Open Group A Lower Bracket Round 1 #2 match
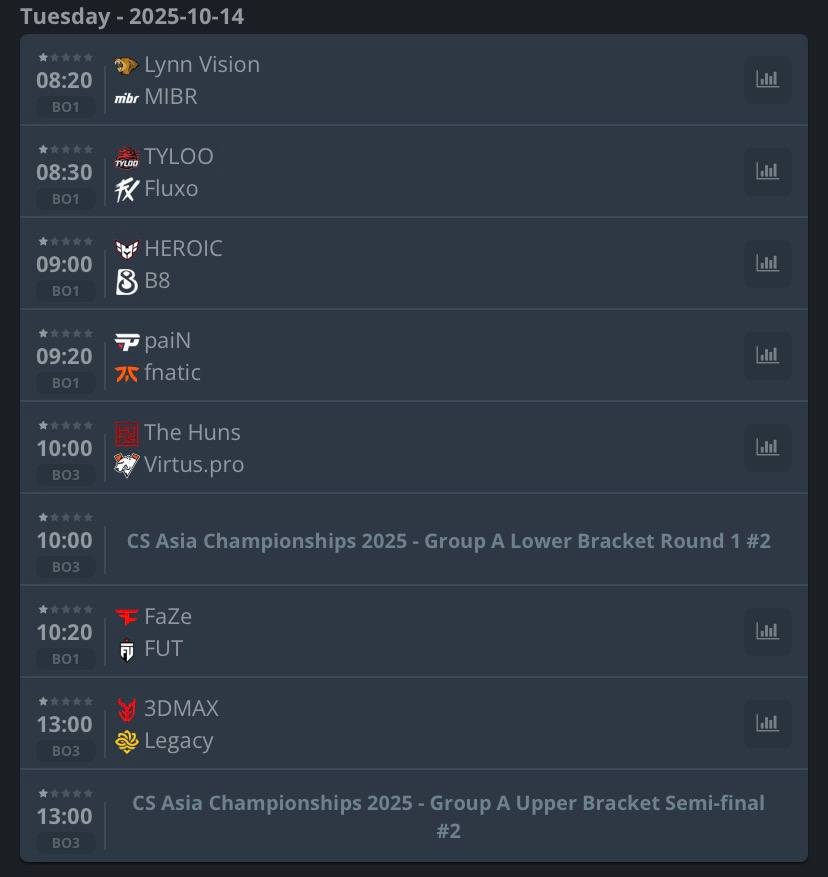This screenshot has width=828, height=877. pyautogui.click(x=448, y=541)
